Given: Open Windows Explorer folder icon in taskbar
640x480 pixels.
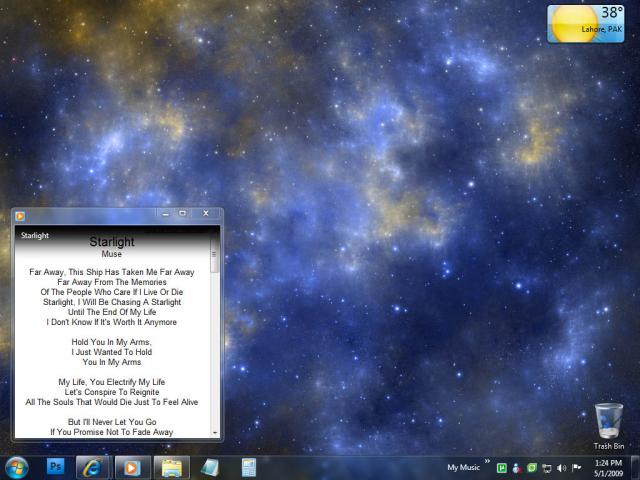Looking at the screenshot, I should 171,467.
